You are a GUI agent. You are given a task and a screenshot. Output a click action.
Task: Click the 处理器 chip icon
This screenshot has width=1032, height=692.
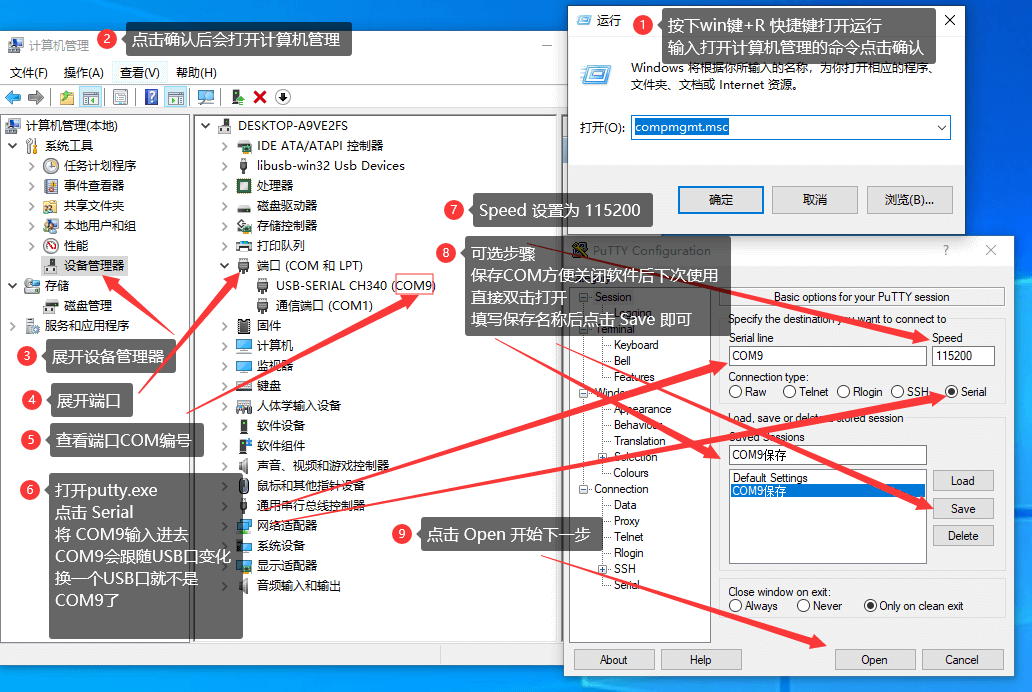tap(244, 186)
